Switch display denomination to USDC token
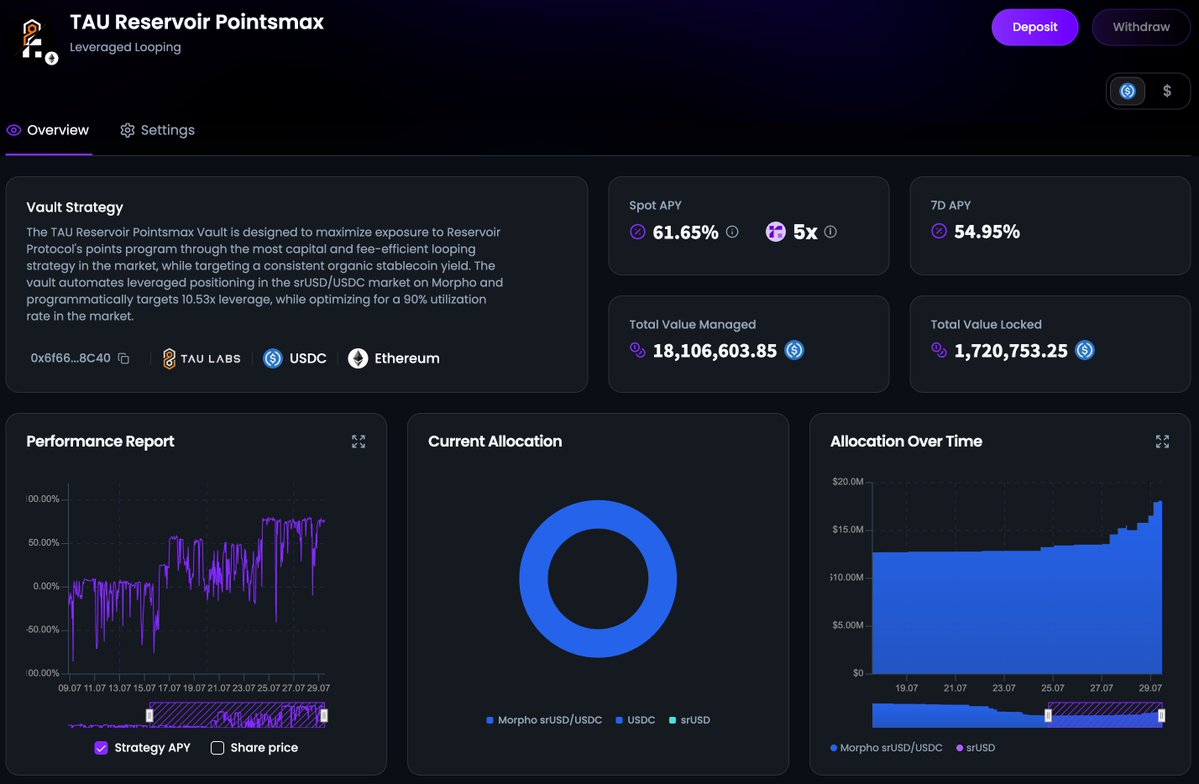This screenshot has height=784, width=1199. (1127, 91)
